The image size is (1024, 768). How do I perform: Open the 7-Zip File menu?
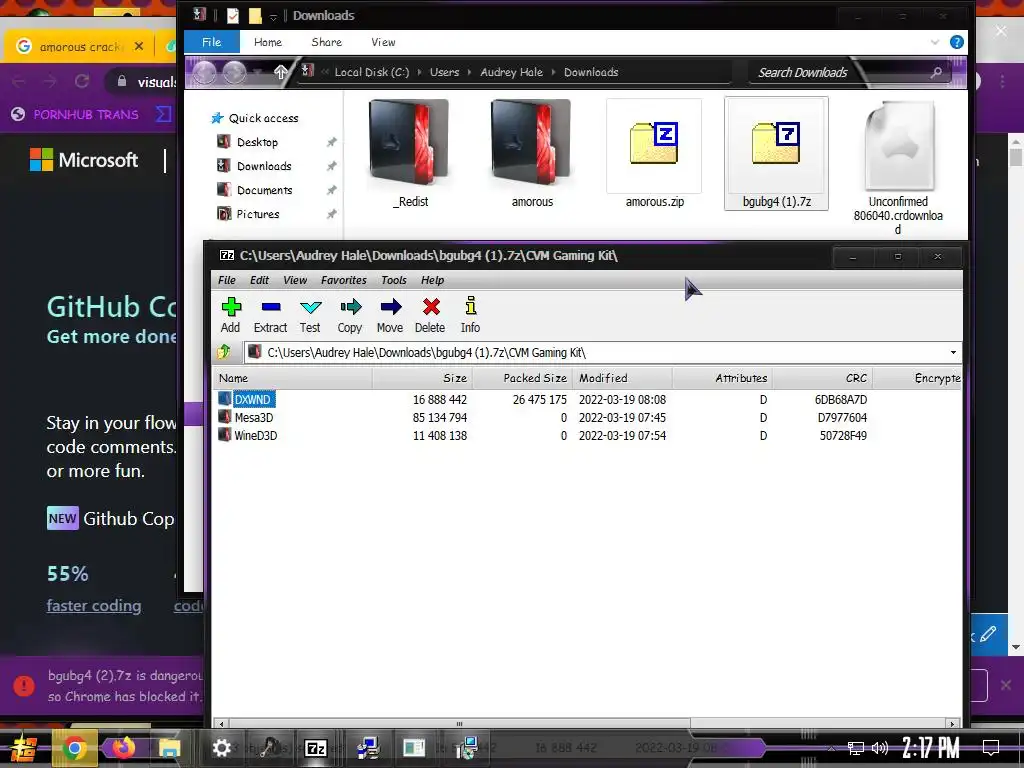227,280
